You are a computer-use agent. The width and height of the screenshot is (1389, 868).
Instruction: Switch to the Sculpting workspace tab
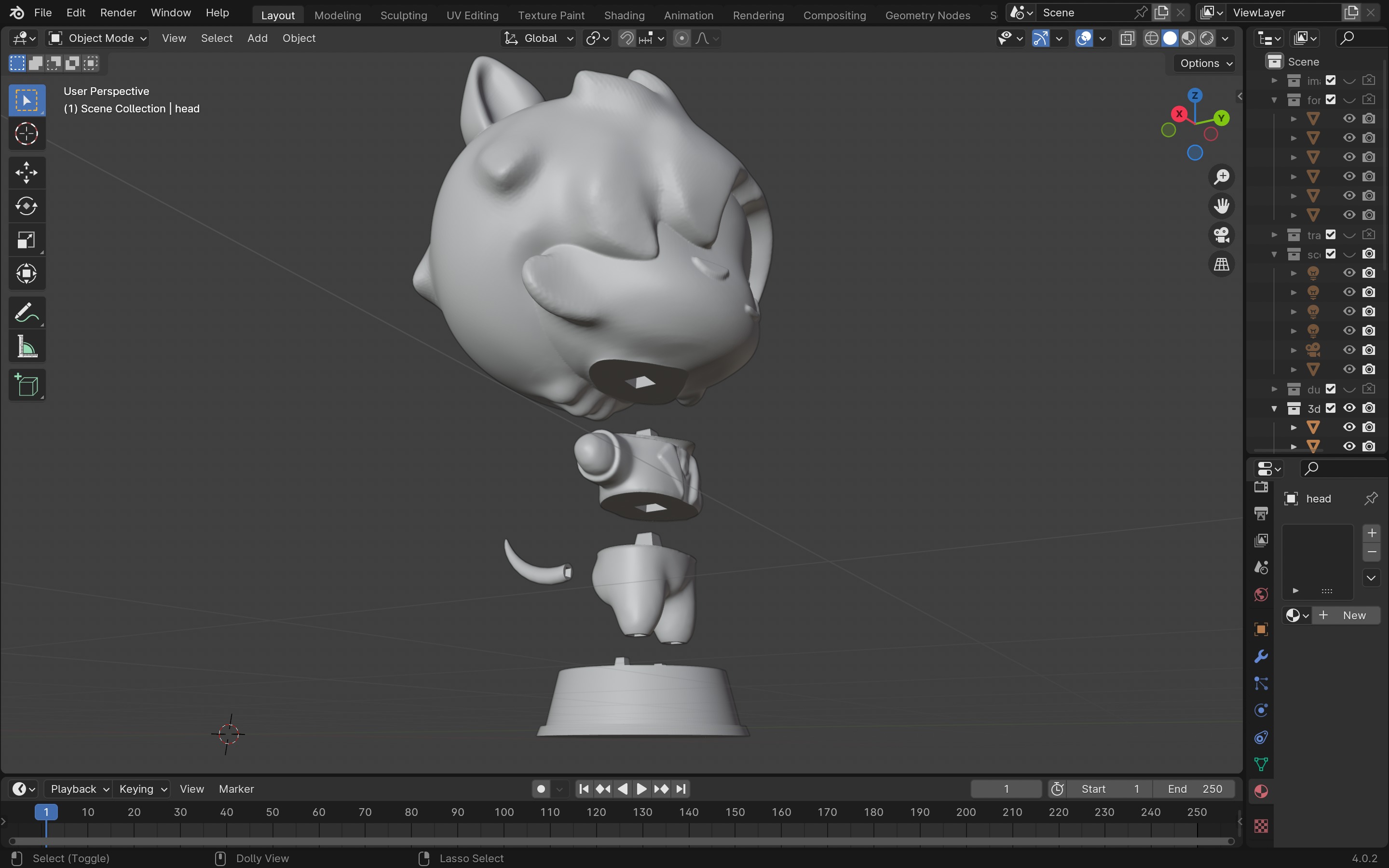[404, 15]
